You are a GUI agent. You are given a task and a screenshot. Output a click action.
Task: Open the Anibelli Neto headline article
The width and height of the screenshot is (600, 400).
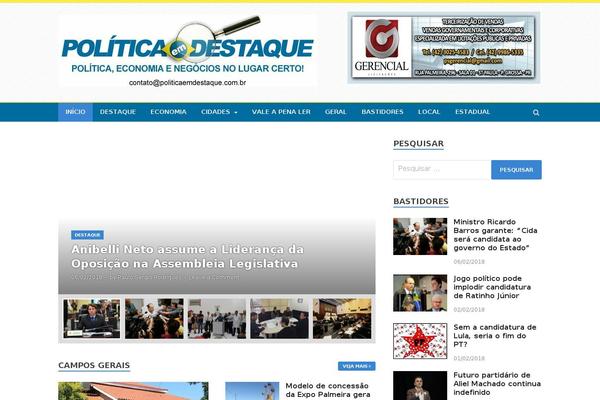point(188,256)
